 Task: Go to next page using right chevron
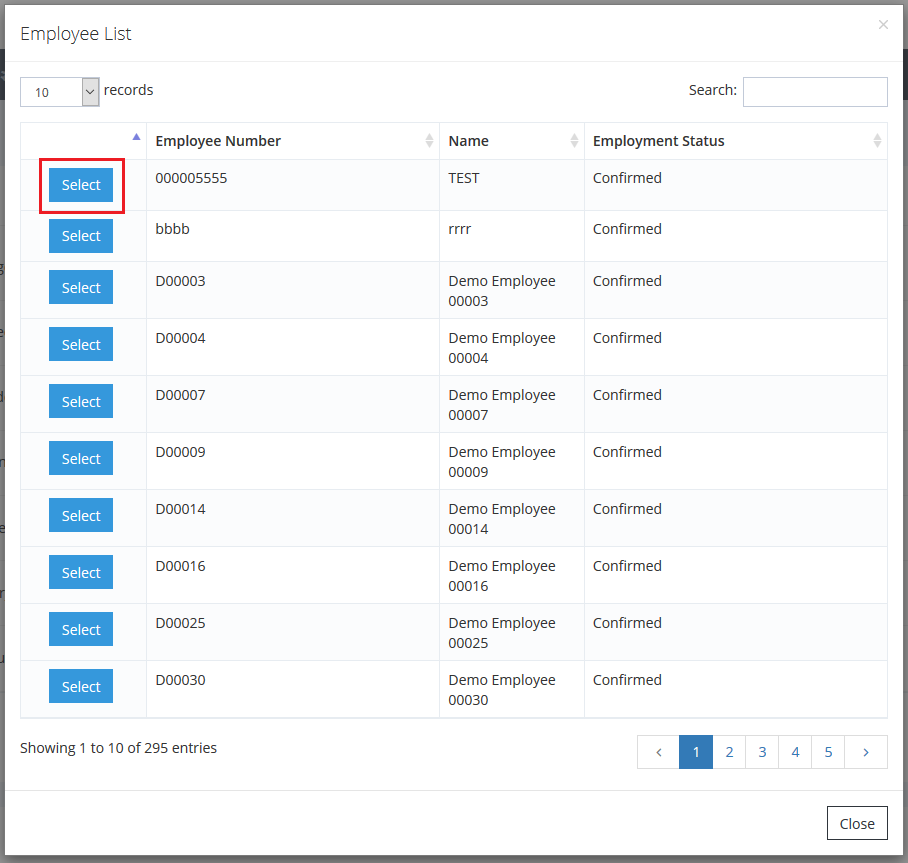[x=866, y=752]
